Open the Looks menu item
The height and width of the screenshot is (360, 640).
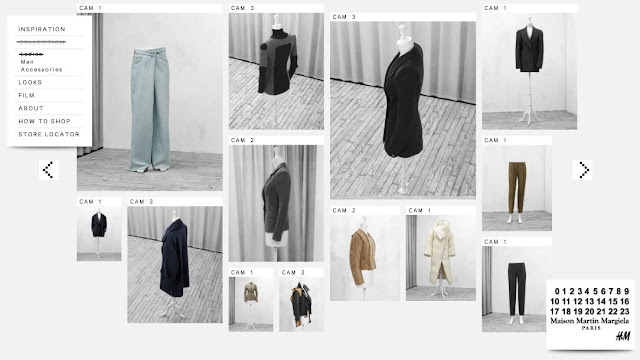pyautogui.click(x=30, y=82)
